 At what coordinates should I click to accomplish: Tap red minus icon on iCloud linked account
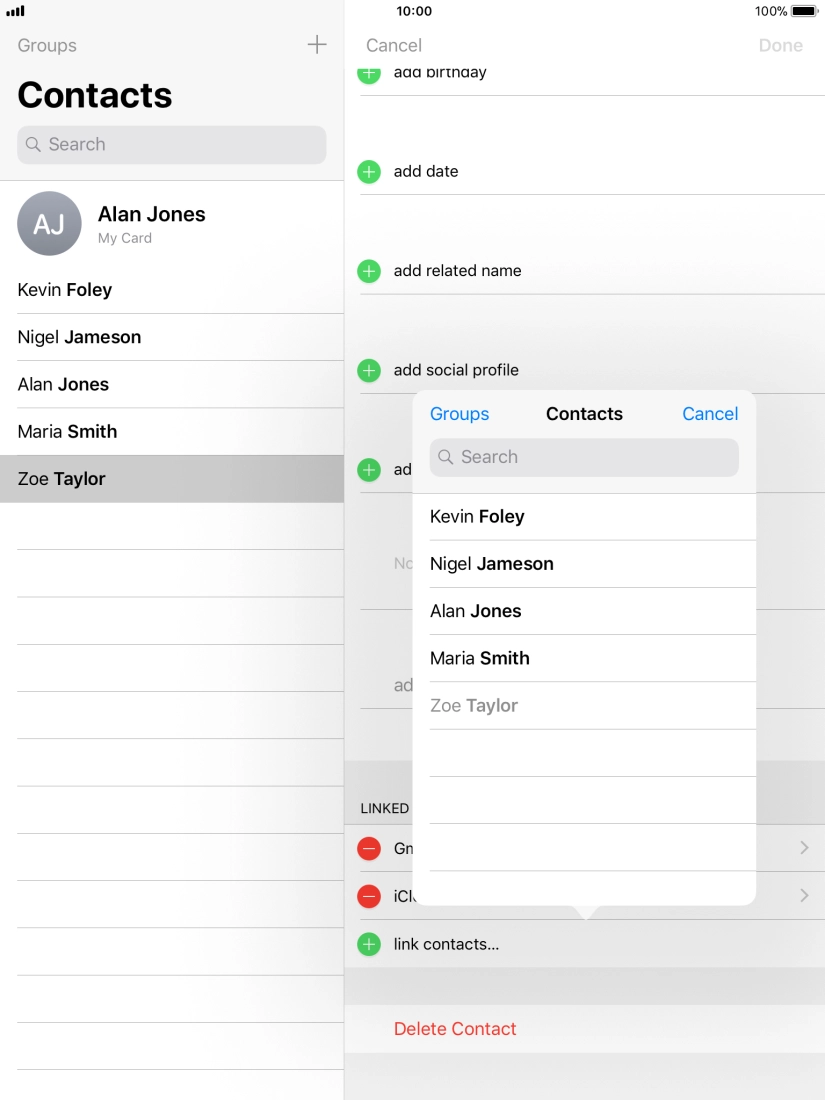(x=369, y=896)
